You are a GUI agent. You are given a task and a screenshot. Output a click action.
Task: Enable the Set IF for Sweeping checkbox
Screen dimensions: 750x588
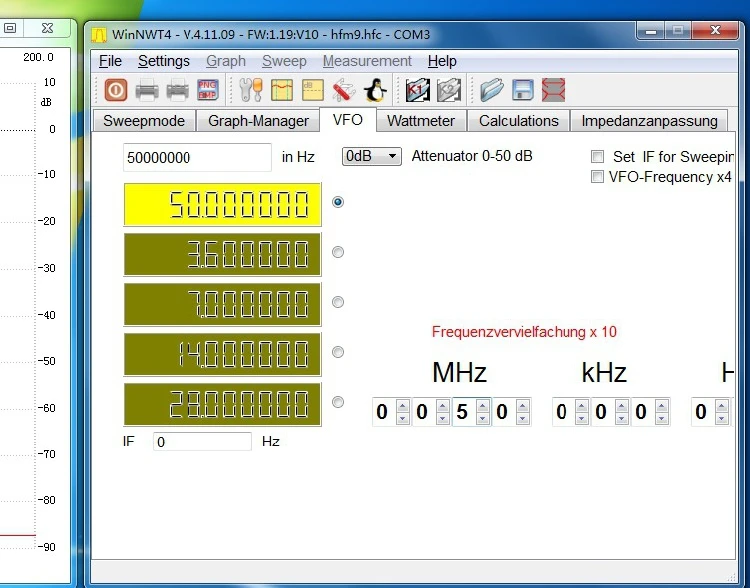click(x=597, y=156)
